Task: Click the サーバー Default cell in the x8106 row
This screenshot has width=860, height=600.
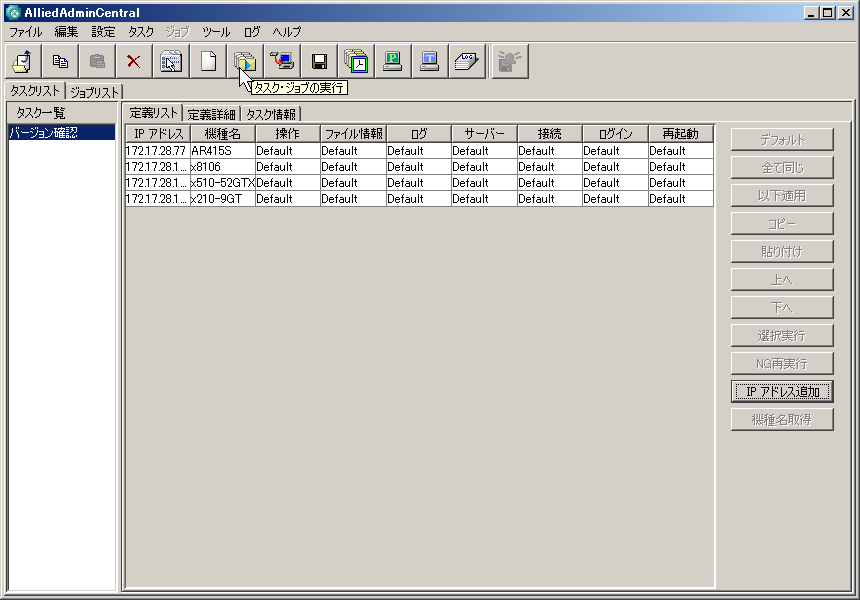Action: tap(484, 167)
